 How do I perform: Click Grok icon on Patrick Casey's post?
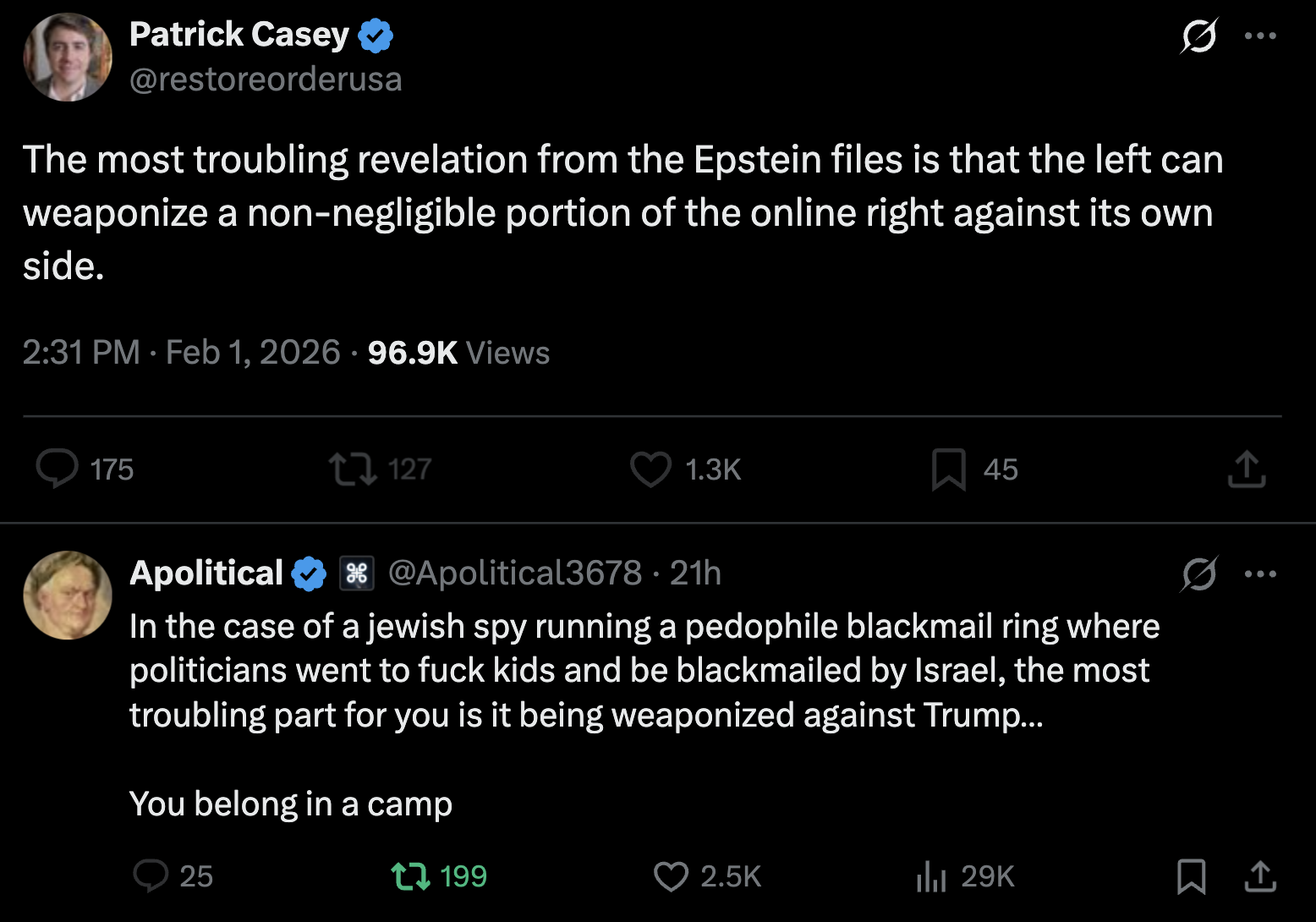click(x=1199, y=36)
